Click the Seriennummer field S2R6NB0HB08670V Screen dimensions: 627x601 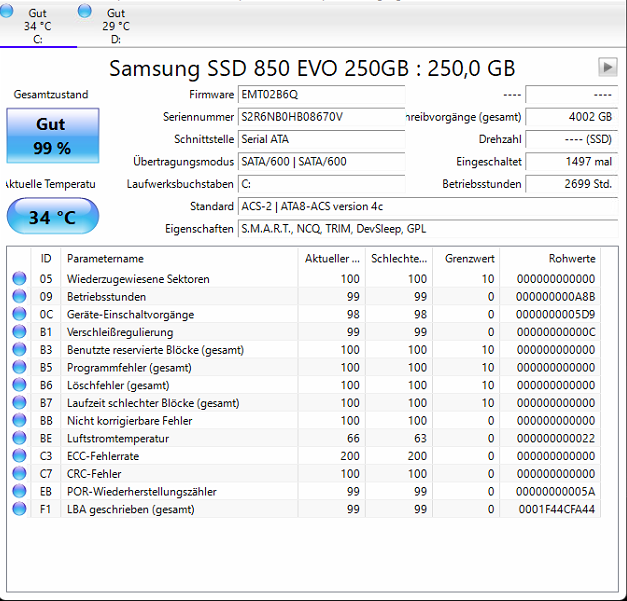point(321,117)
